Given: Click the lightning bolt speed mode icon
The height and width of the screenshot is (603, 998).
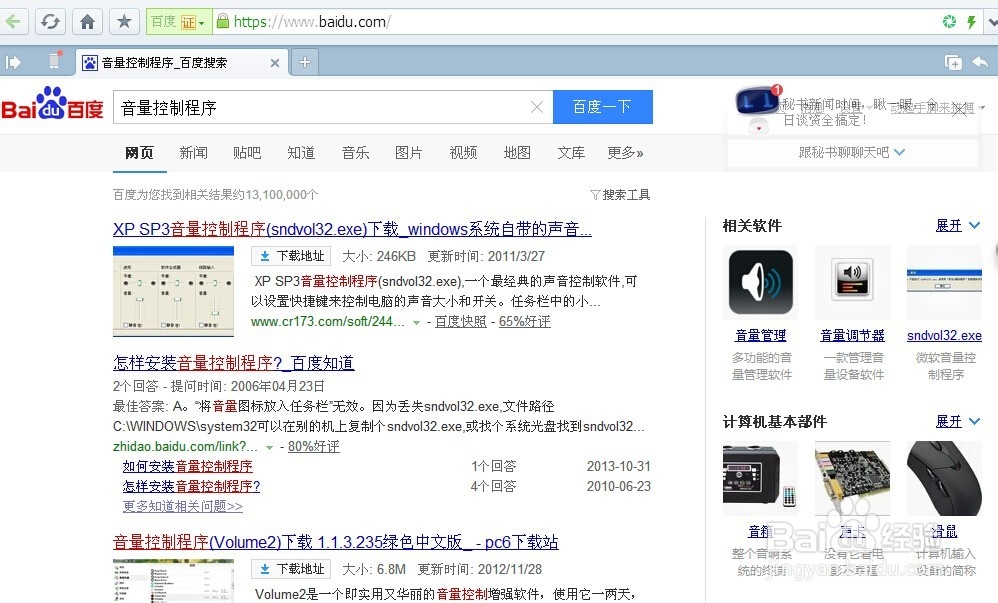Looking at the screenshot, I should (971, 22).
